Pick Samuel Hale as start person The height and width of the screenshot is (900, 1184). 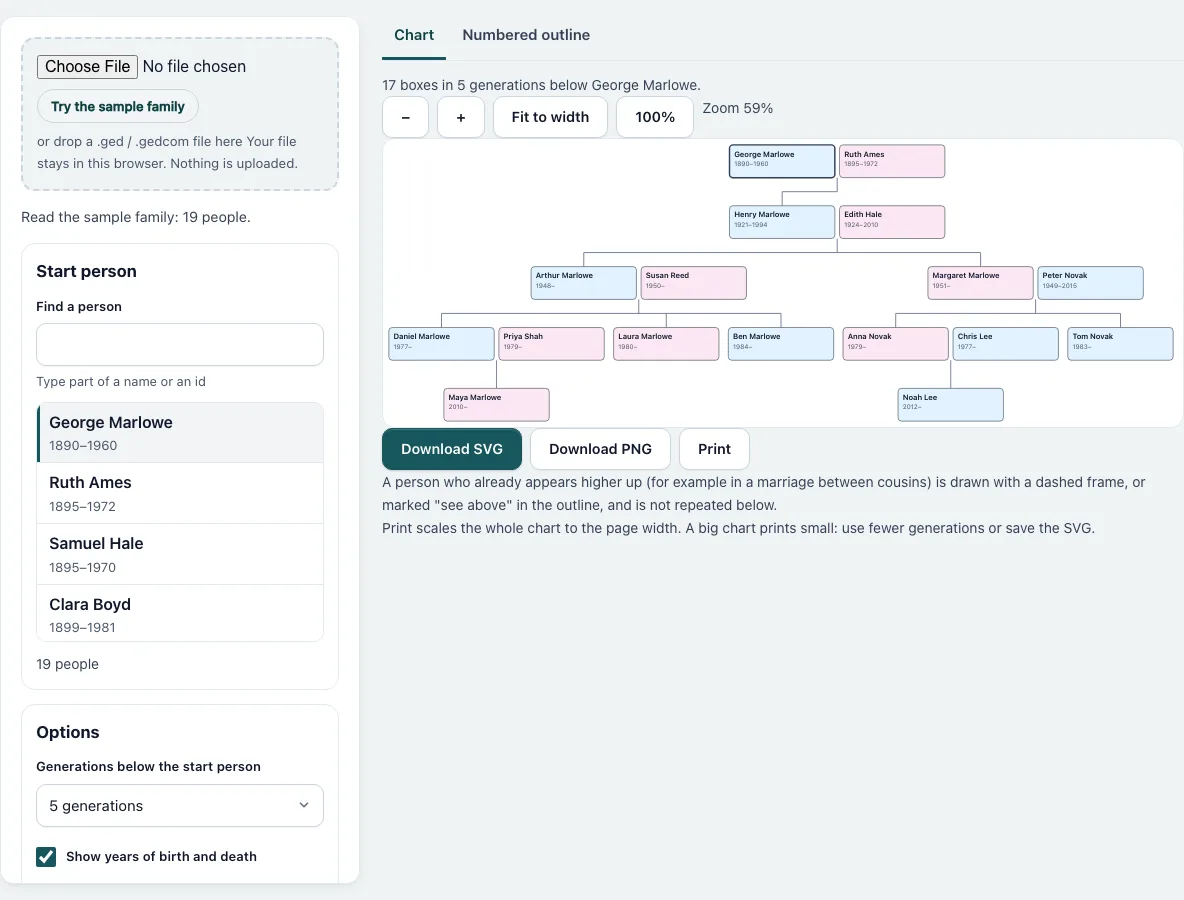pos(180,554)
